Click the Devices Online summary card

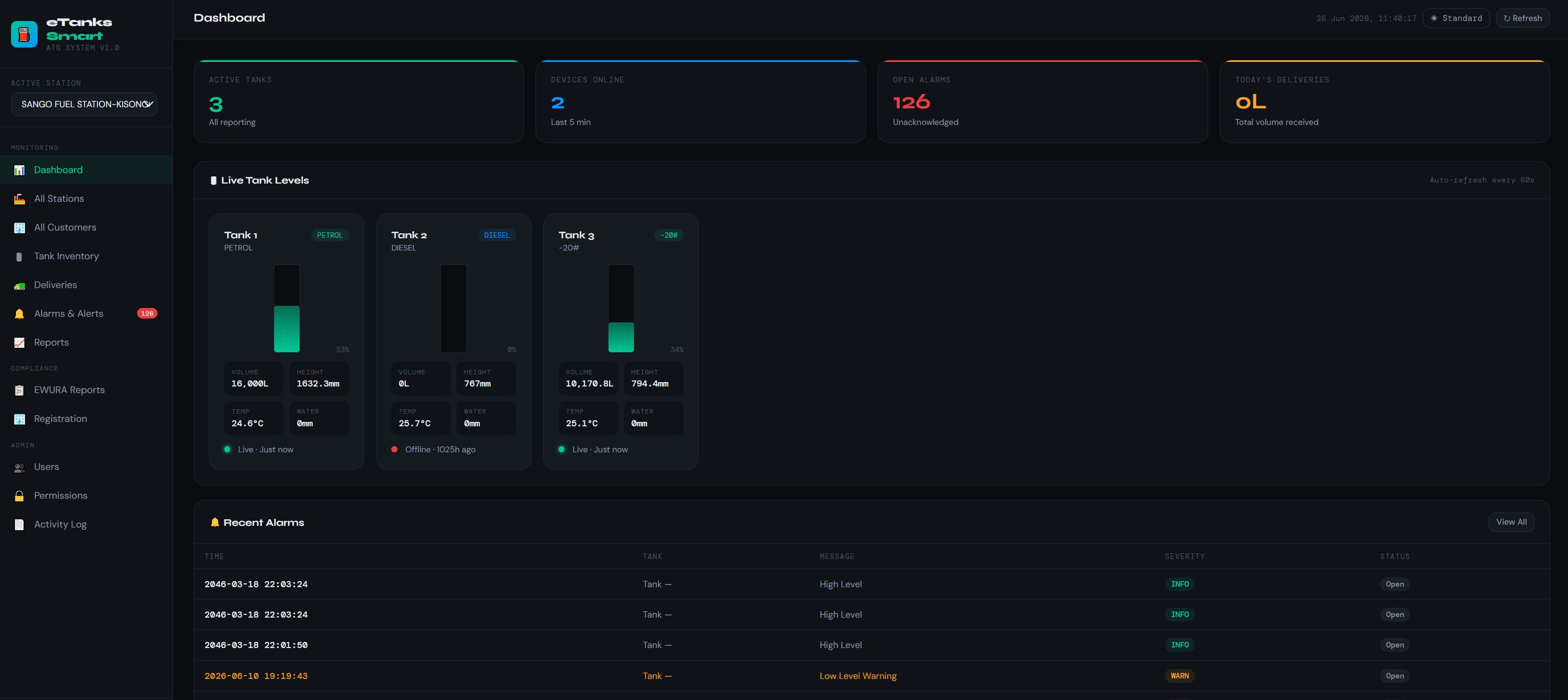701,102
